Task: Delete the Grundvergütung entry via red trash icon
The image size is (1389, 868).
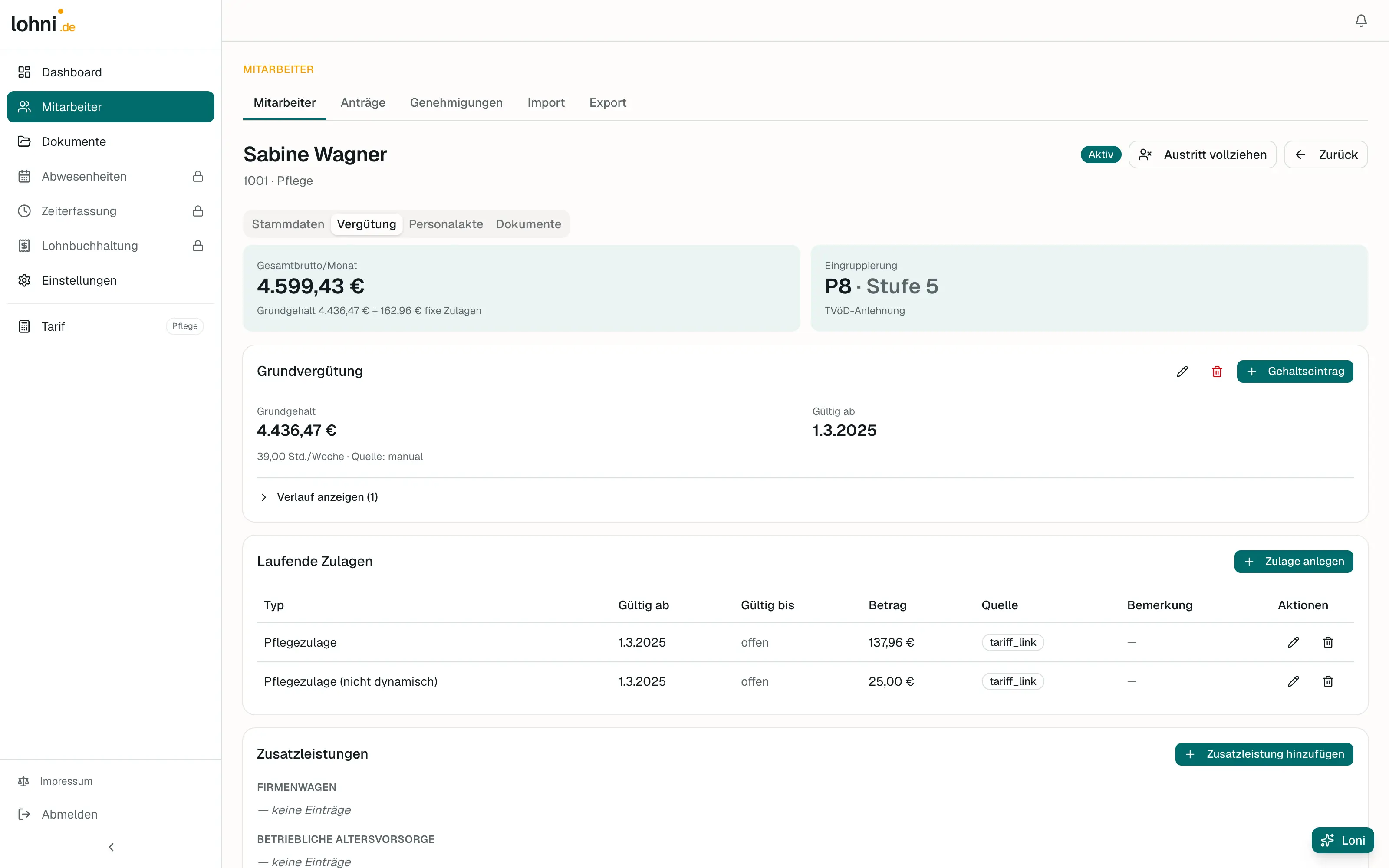Action: coord(1217,372)
